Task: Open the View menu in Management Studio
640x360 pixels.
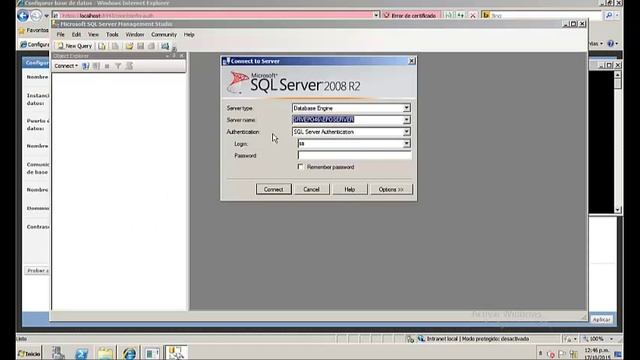Action: [93, 35]
